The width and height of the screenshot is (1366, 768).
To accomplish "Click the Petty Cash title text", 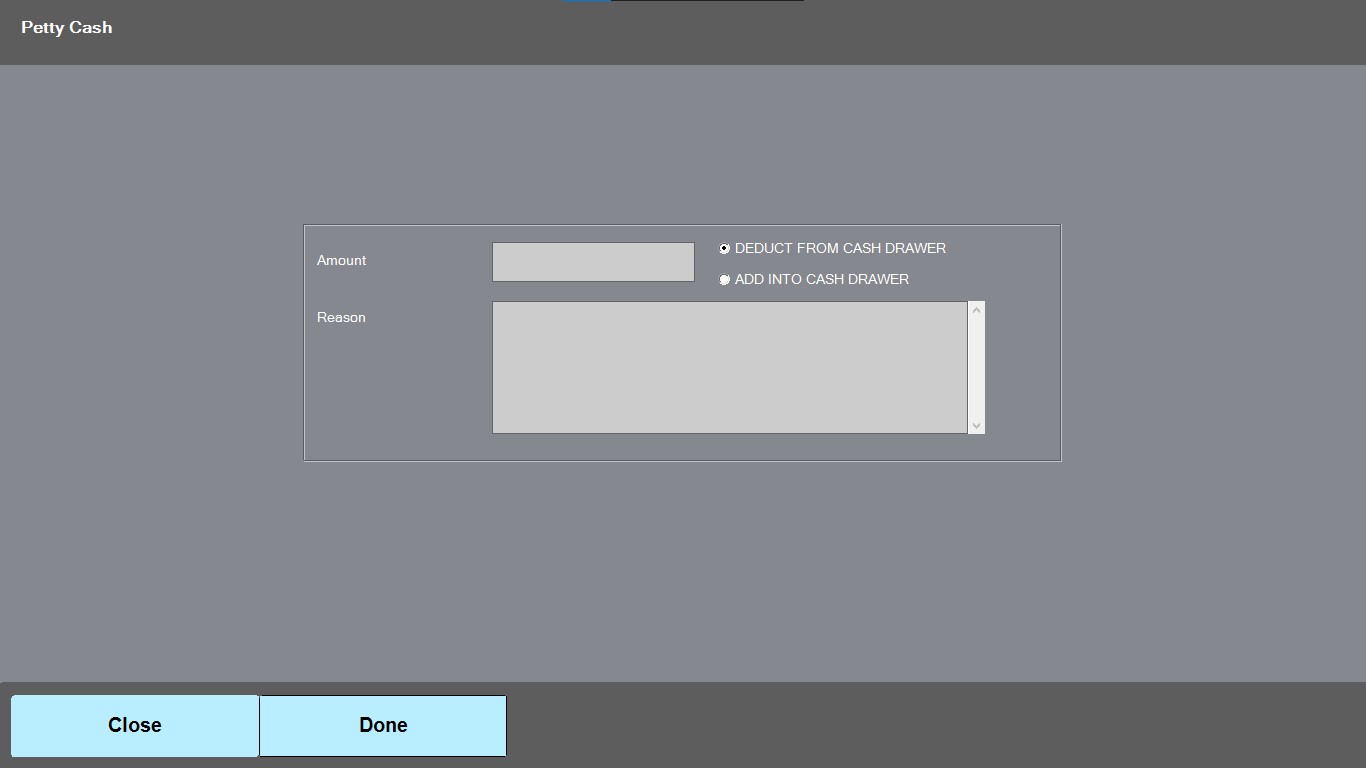I will pos(67,28).
